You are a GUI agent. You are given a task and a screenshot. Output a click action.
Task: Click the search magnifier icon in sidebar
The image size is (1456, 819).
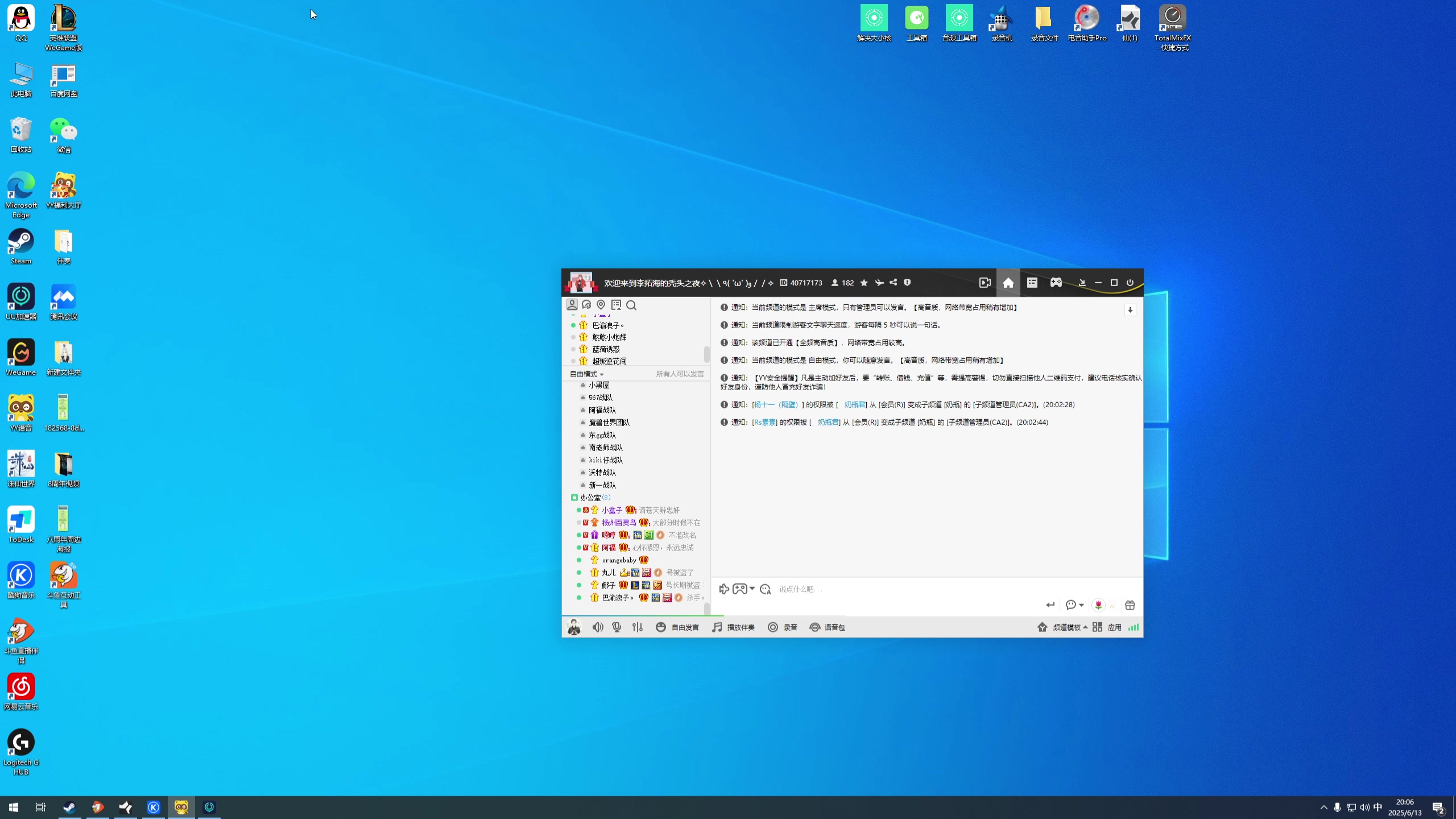[631, 305]
